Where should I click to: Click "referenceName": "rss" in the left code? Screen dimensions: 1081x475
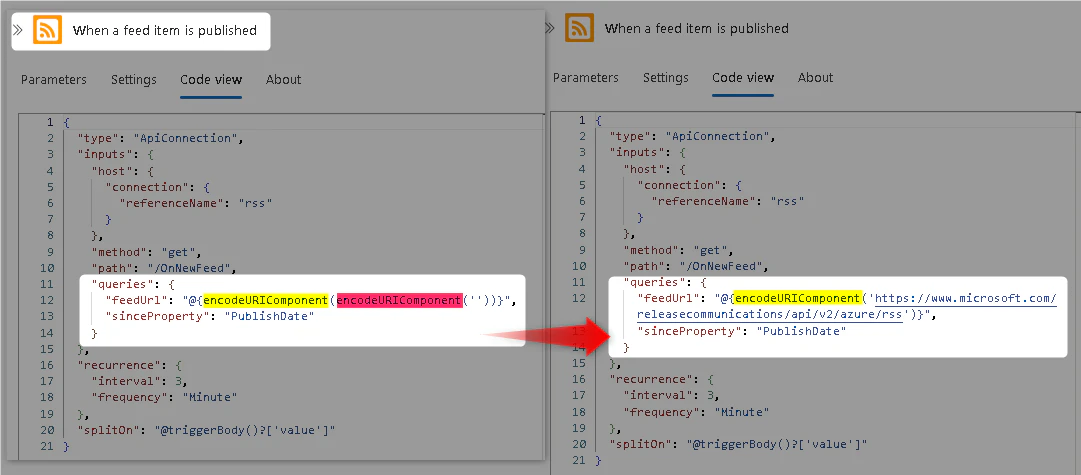tap(196, 203)
